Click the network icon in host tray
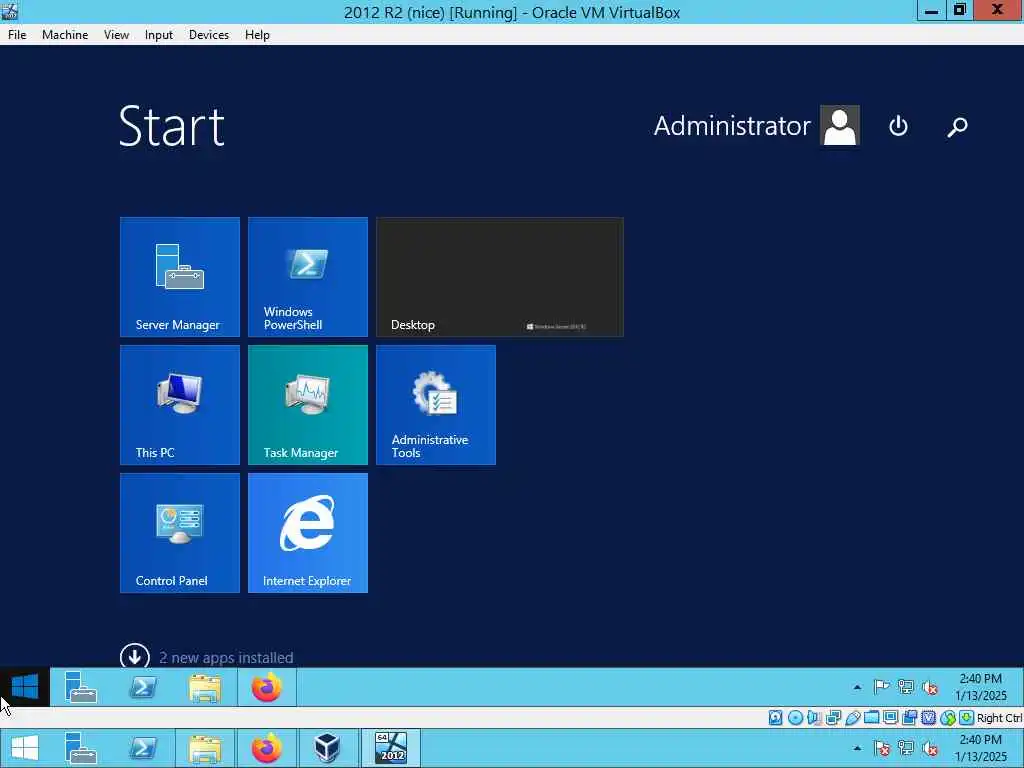 (x=905, y=748)
